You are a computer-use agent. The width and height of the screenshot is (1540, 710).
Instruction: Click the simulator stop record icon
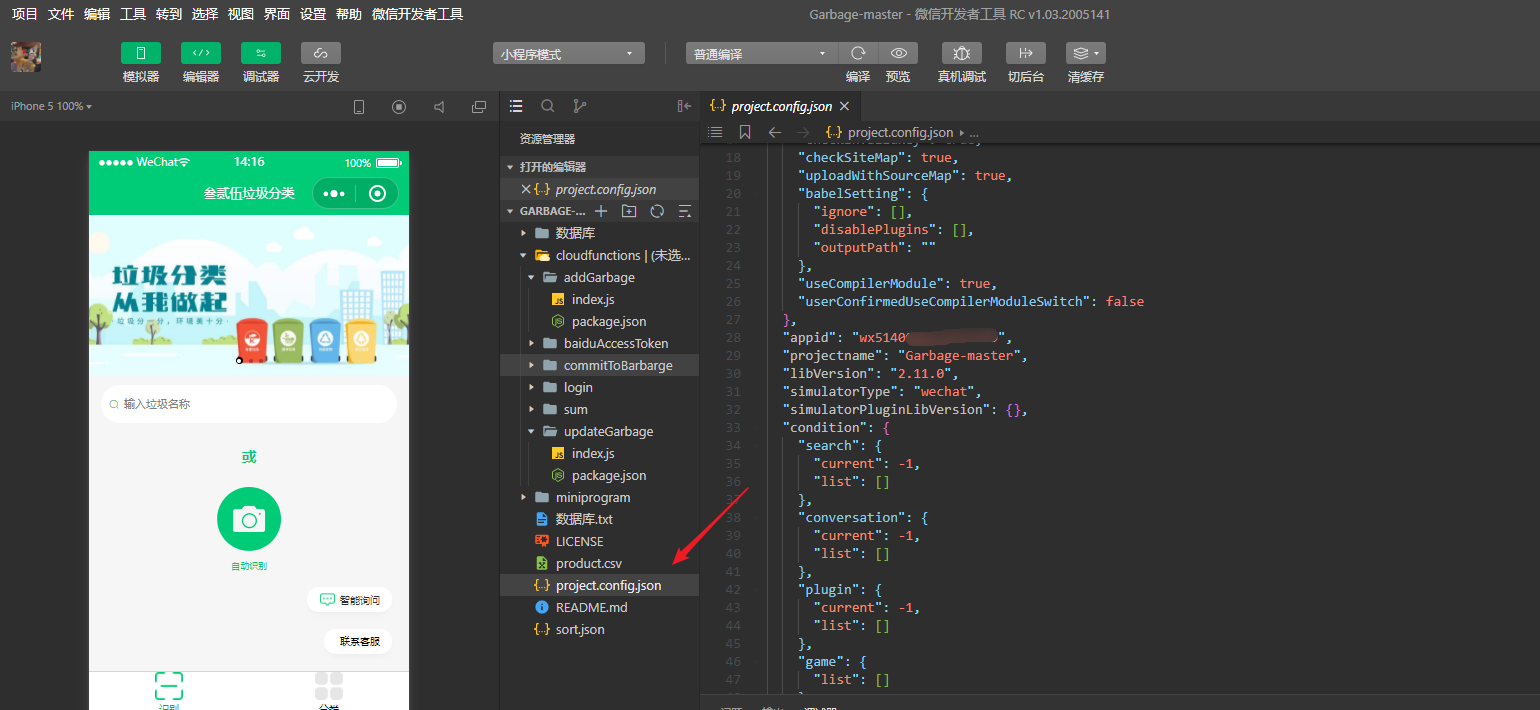pos(399,107)
